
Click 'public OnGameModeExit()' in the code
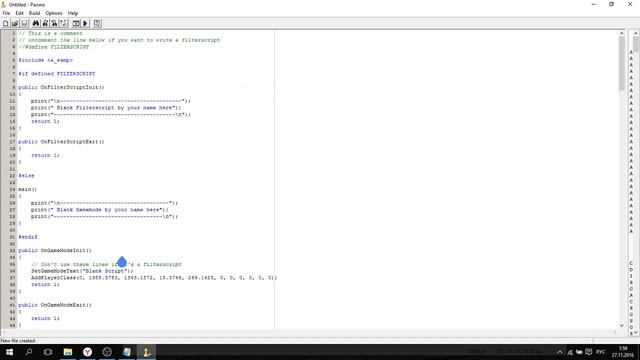[x=55, y=305]
